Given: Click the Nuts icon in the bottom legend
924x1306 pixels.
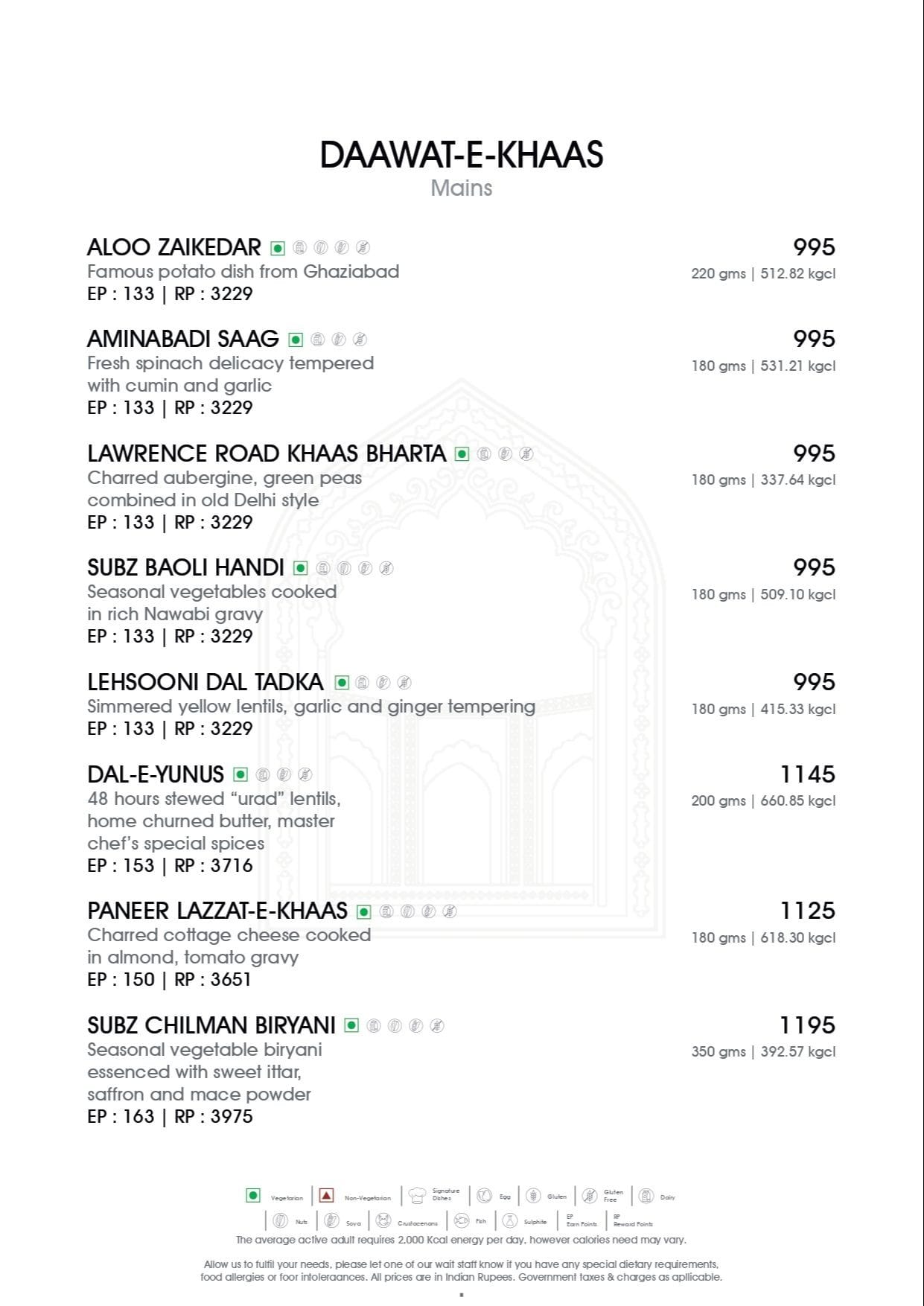Looking at the screenshot, I should 280,1220.
